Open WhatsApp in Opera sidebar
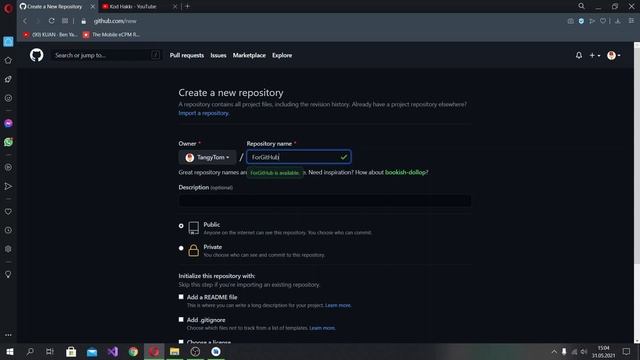The height and width of the screenshot is (360, 640). (x=8, y=142)
